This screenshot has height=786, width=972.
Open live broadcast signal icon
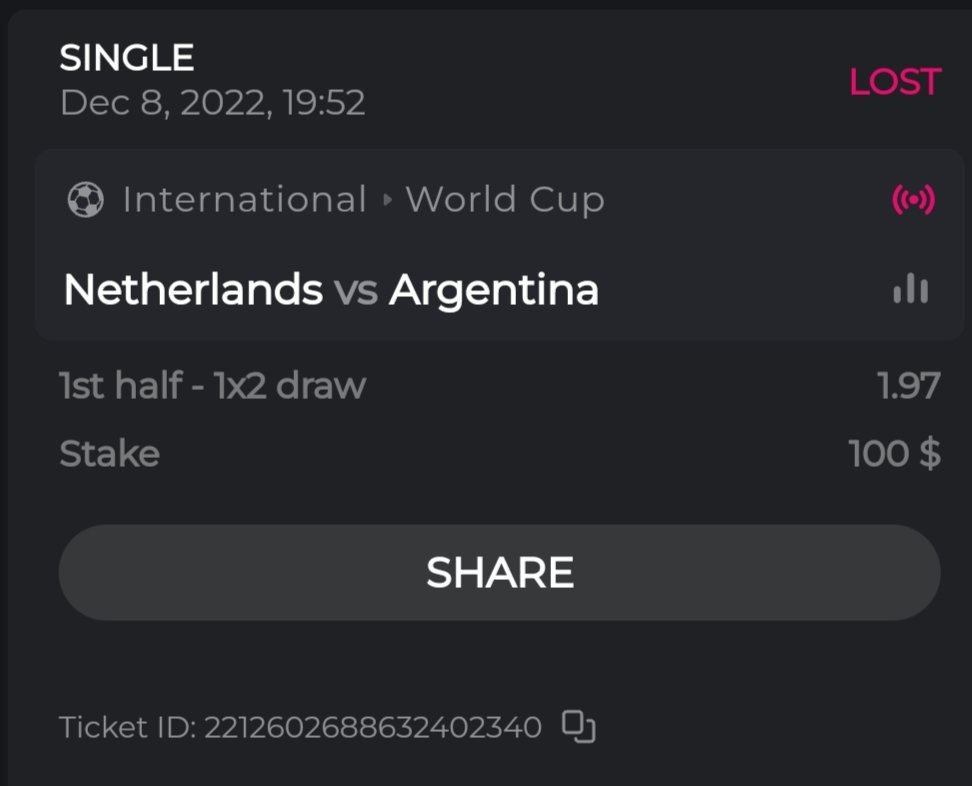pos(913,201)
